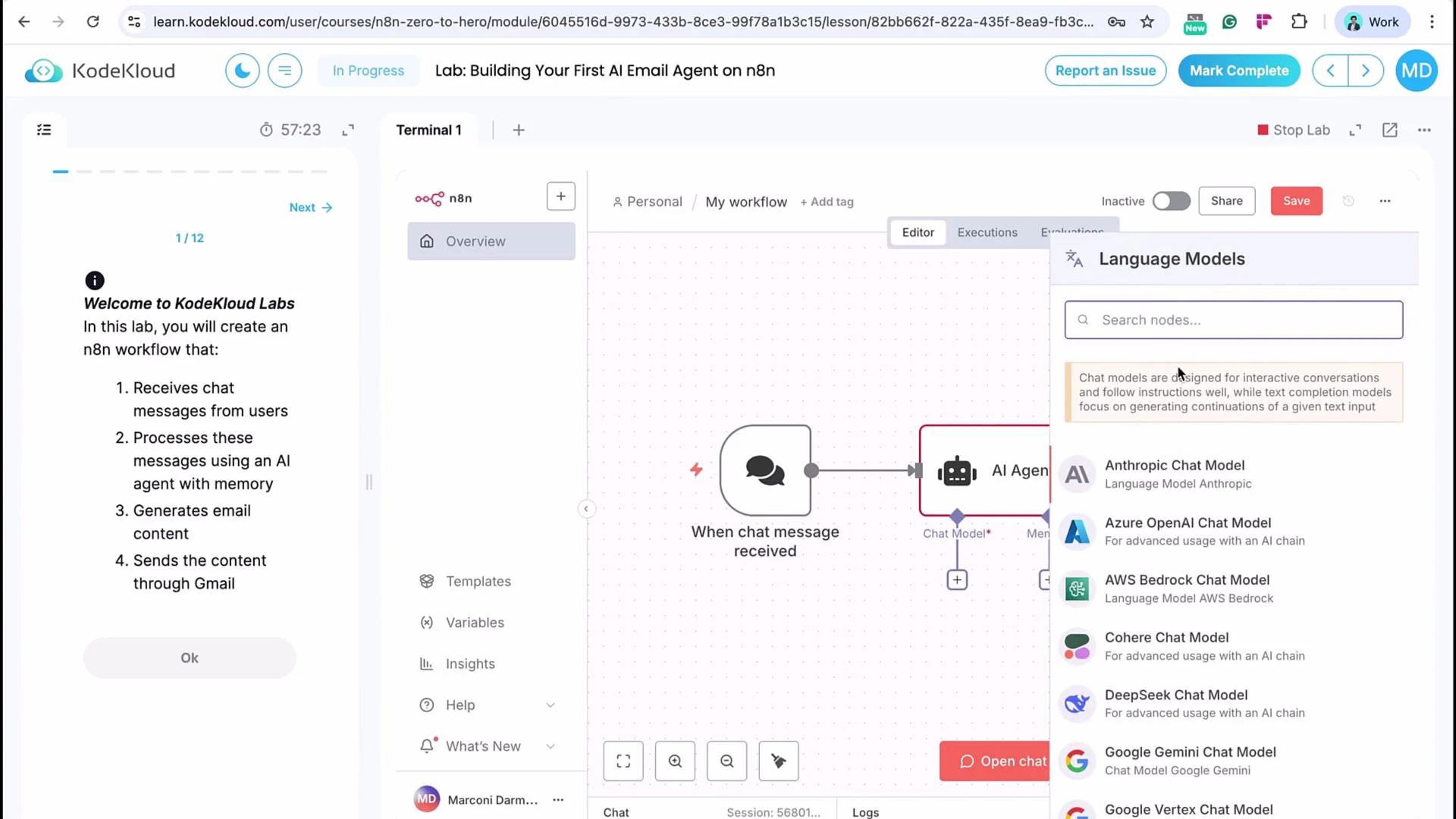Open lab in new window icon
The width and height of the screenshot is (1456, 819).
tap(1389, 130)
